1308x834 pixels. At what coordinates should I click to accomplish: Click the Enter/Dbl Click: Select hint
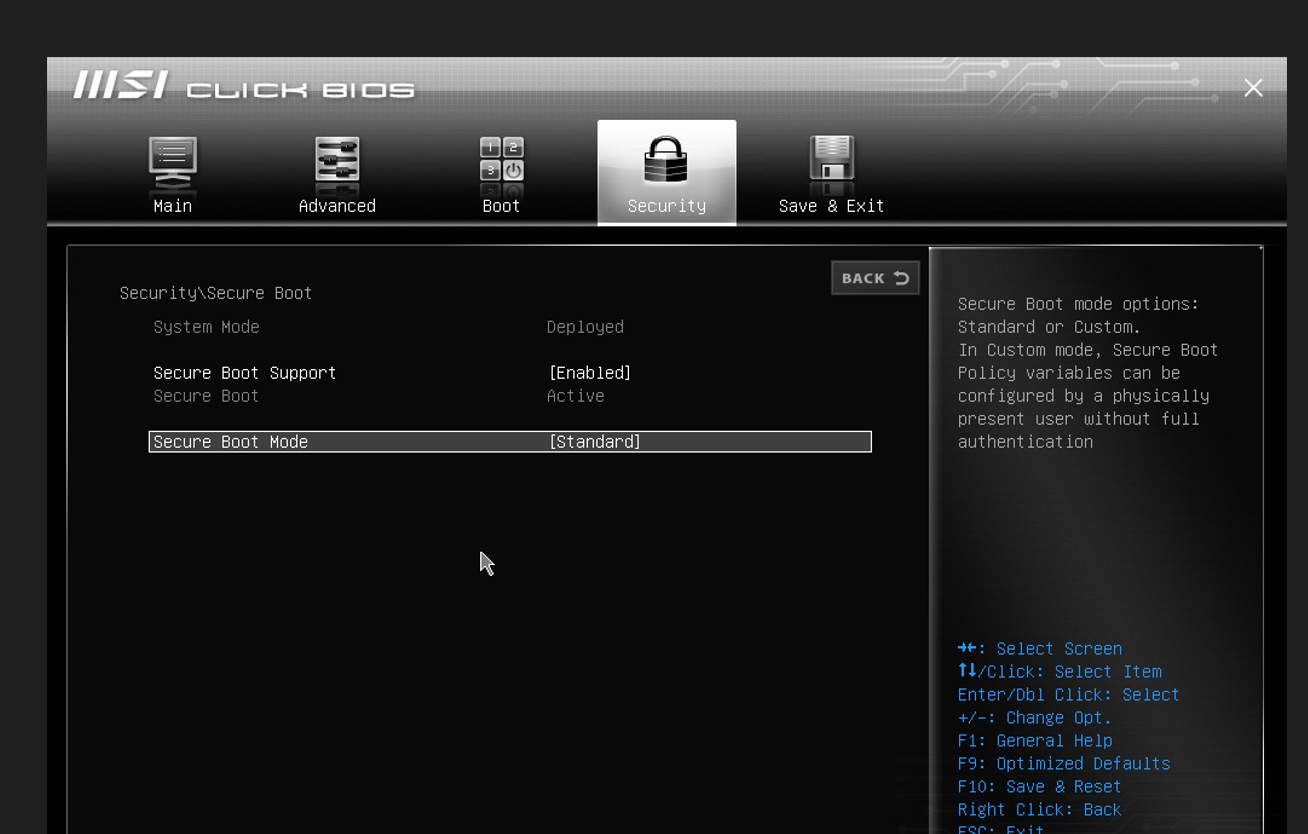click(1068, 695)
